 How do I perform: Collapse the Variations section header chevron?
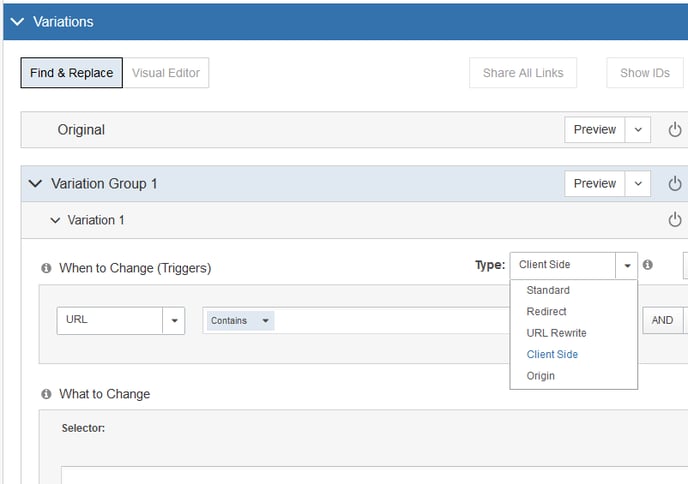click(x=17, y=22)
